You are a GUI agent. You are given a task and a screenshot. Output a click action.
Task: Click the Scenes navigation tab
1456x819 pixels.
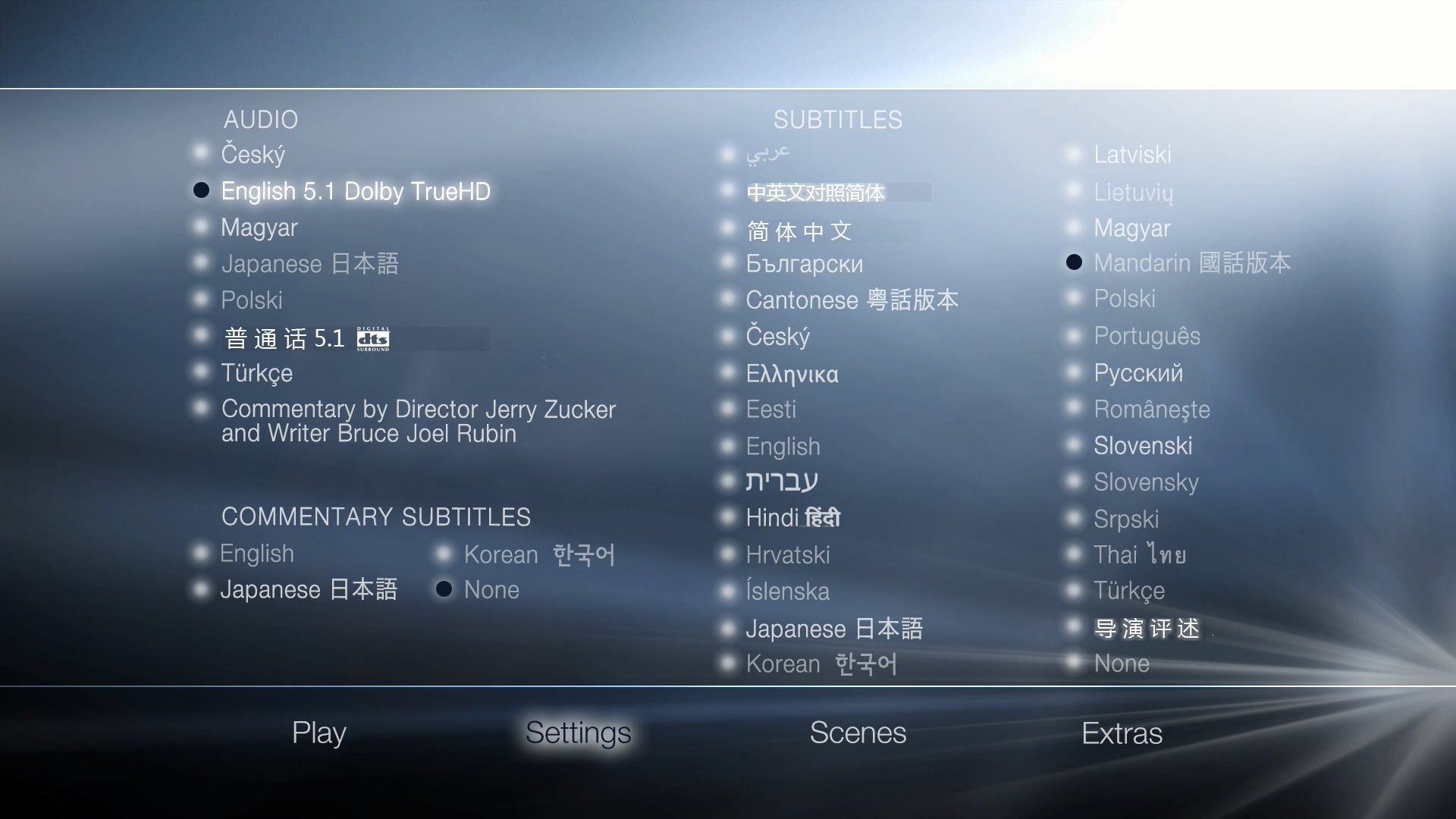(x=858, y=731)
